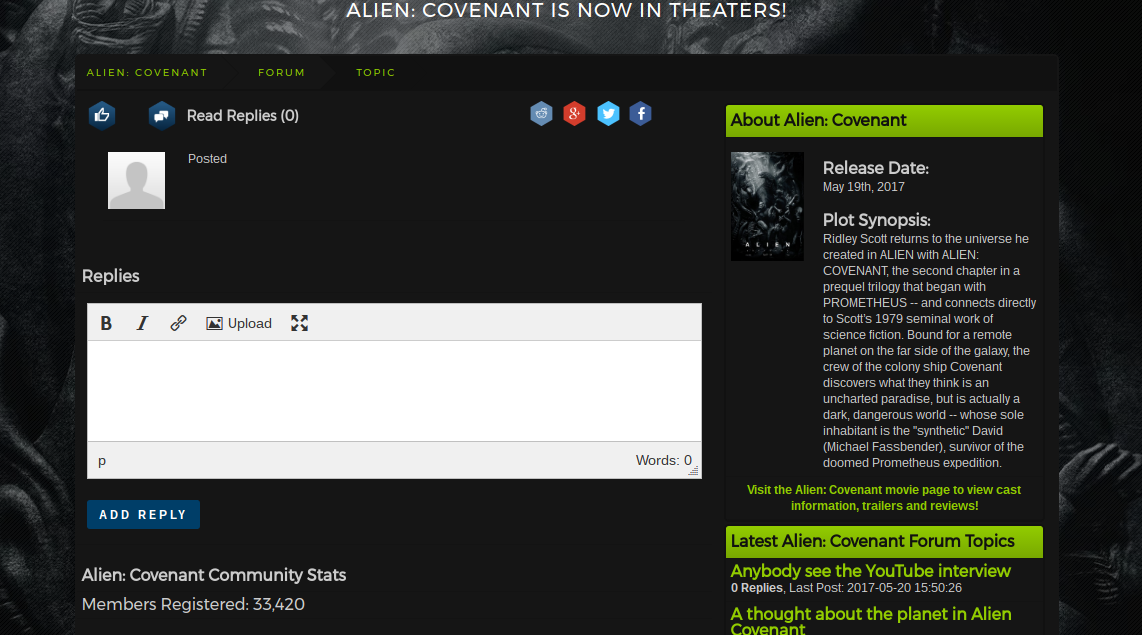
Task: Select the Topic breadcrumb
Action: pos(375,73)
